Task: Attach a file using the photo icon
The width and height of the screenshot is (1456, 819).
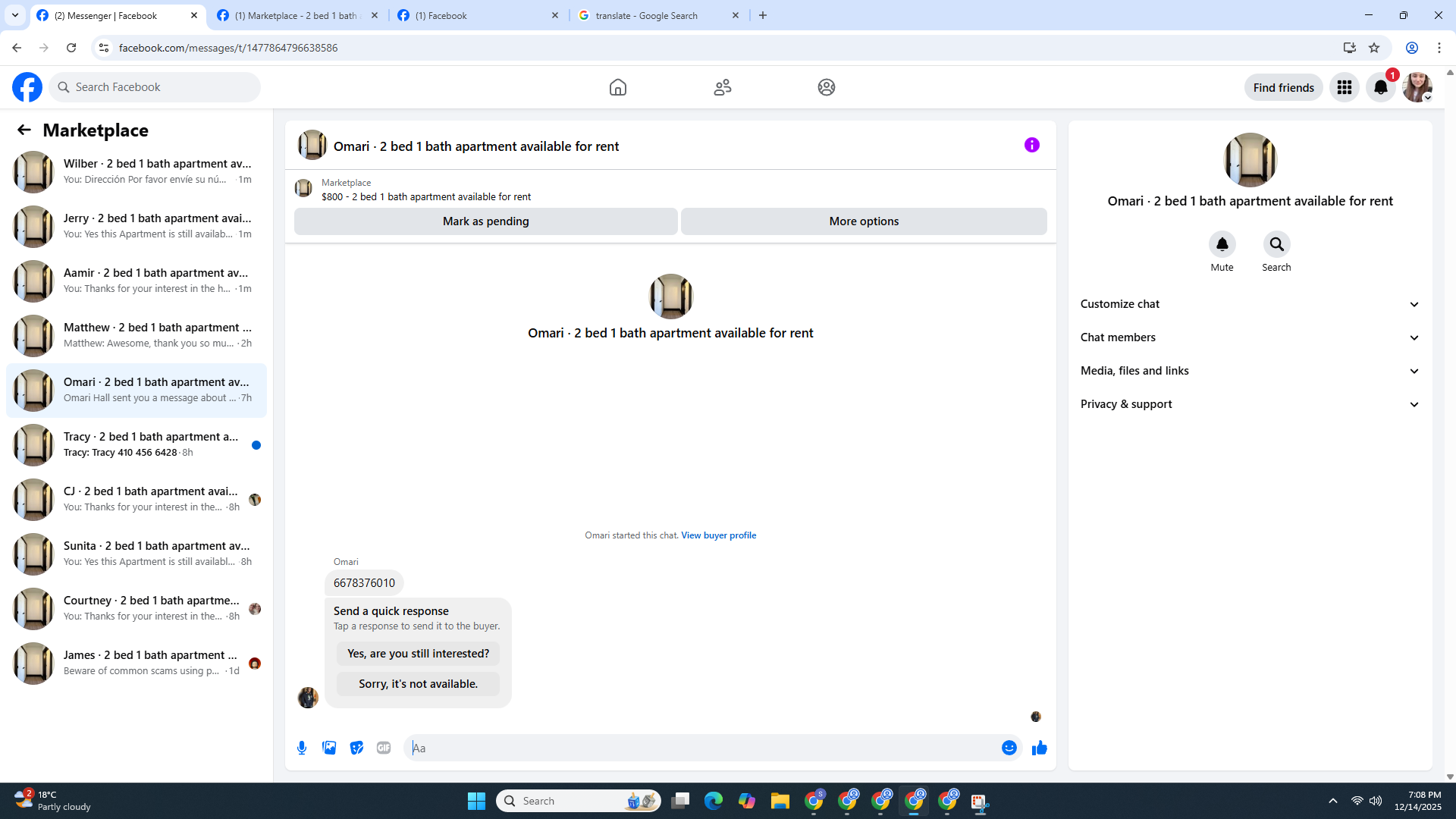Action: 329,748
